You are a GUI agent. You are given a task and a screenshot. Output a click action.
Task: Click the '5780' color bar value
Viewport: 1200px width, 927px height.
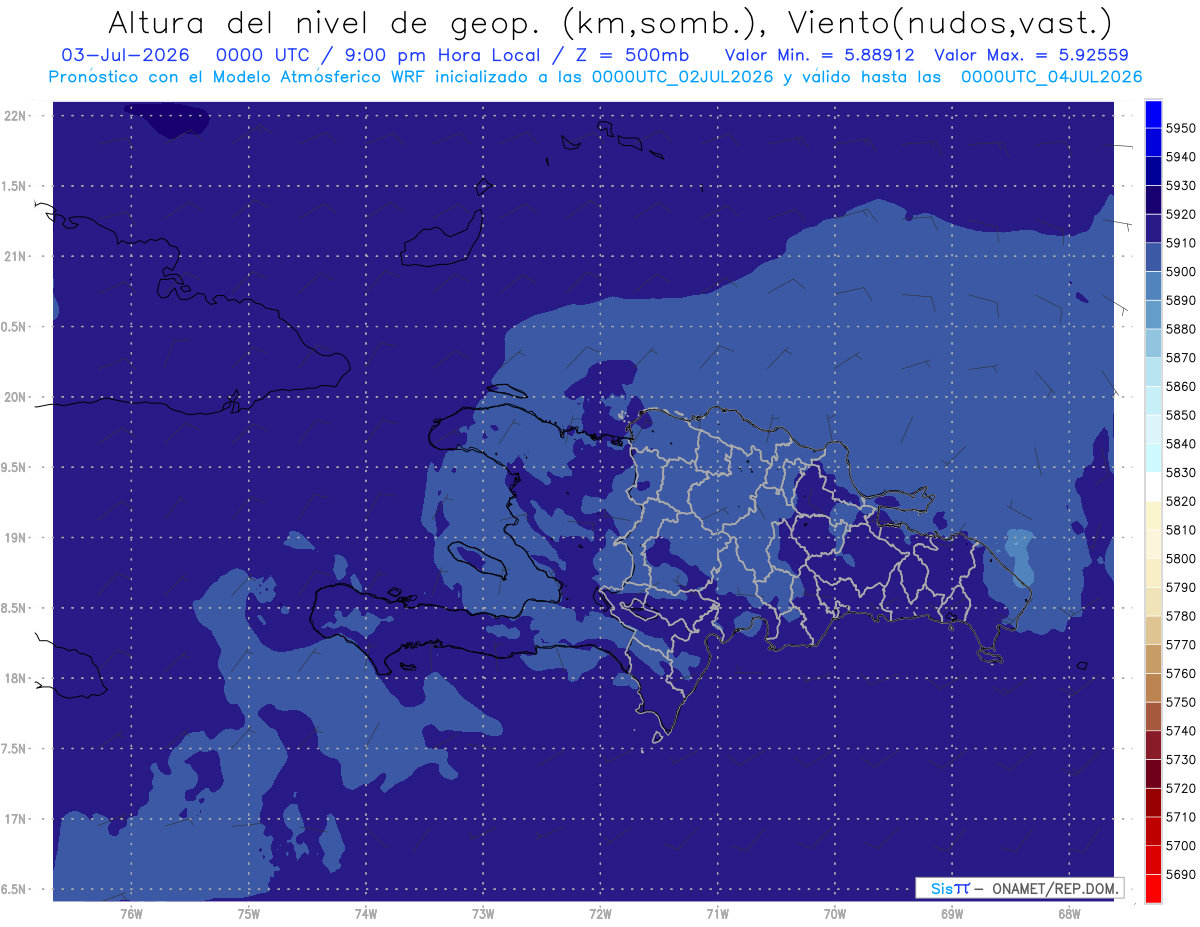pyautogui.click(x=1180, y=616)
